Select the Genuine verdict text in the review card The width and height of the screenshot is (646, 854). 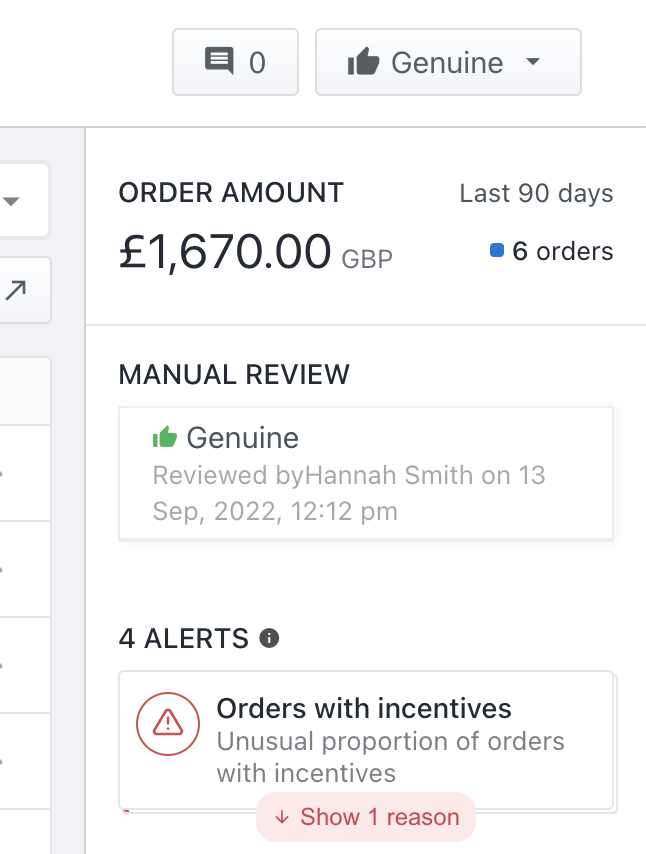(x=242, y=438)
